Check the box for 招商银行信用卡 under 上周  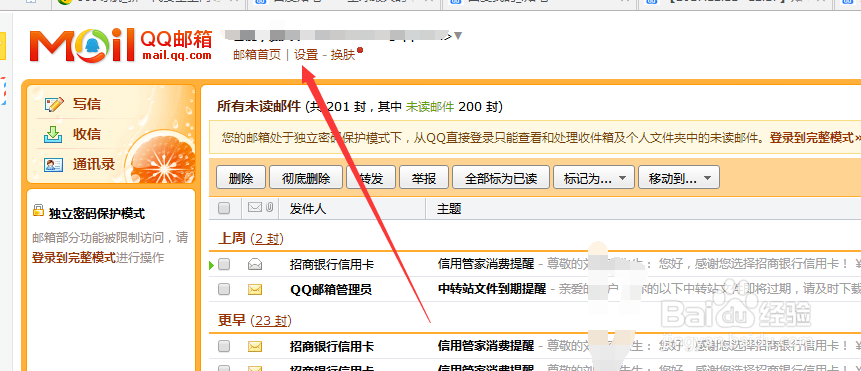pos(223,265)
